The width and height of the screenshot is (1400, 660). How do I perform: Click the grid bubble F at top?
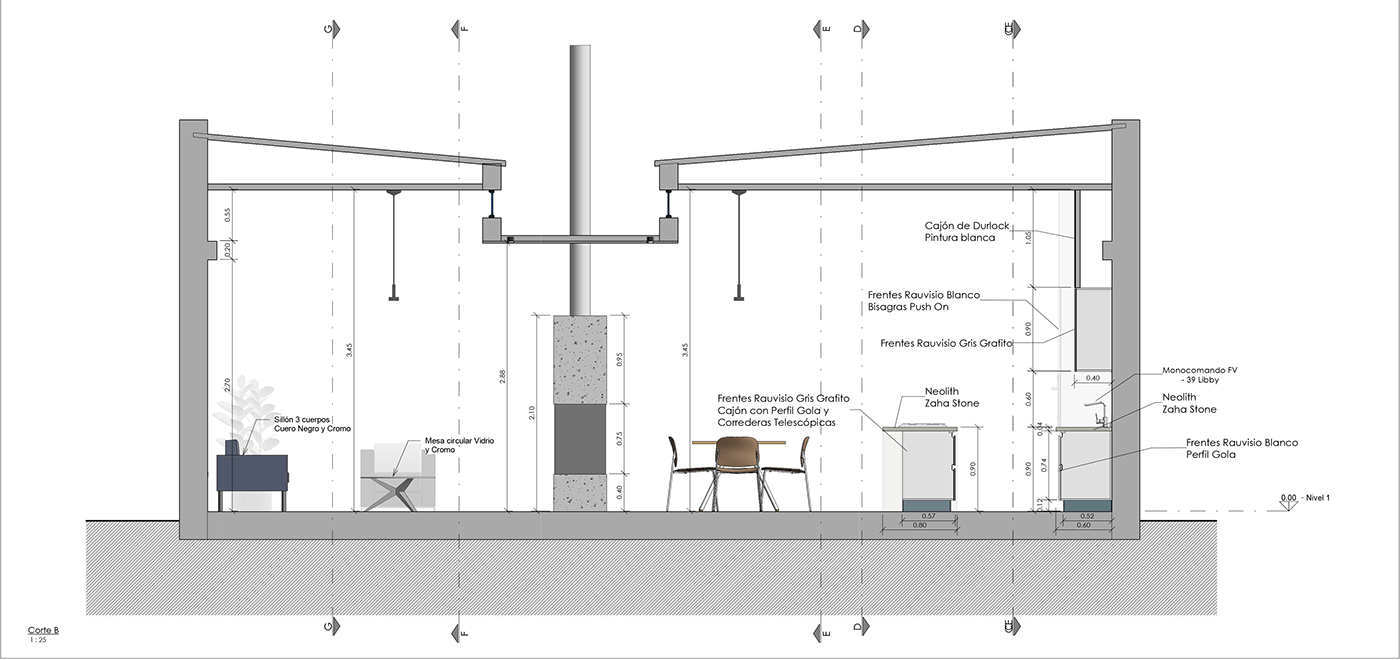(x=463, y=29)
